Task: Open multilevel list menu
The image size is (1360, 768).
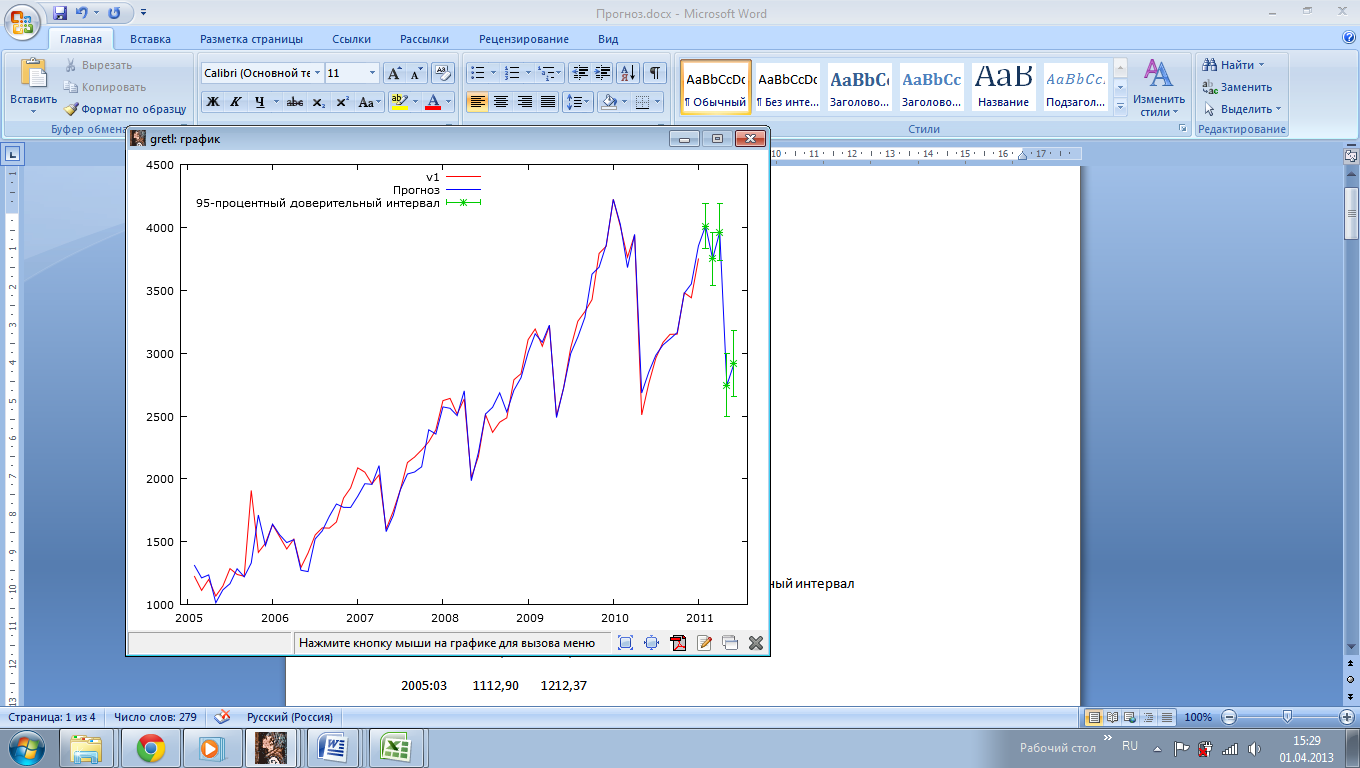Action: pos(550,73)
